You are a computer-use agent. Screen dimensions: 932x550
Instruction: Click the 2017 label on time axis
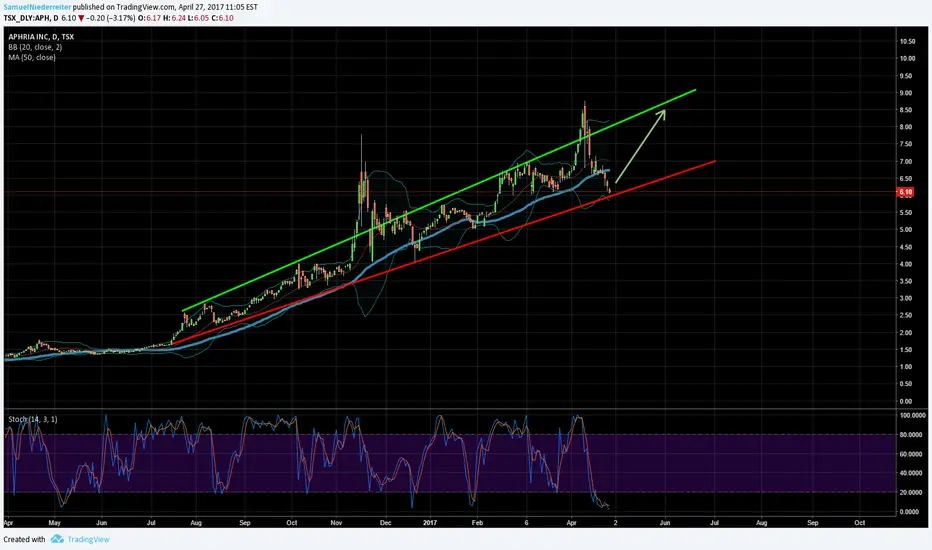(430, 523)
